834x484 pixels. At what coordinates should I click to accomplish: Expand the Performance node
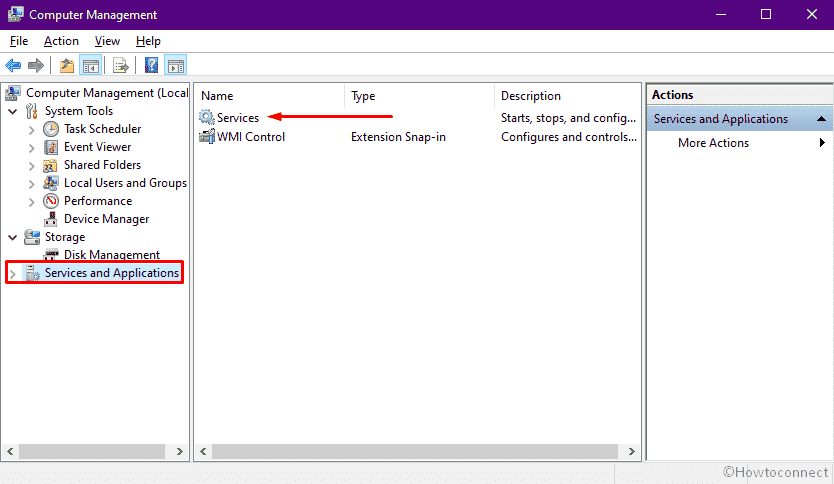coord(31,202)
